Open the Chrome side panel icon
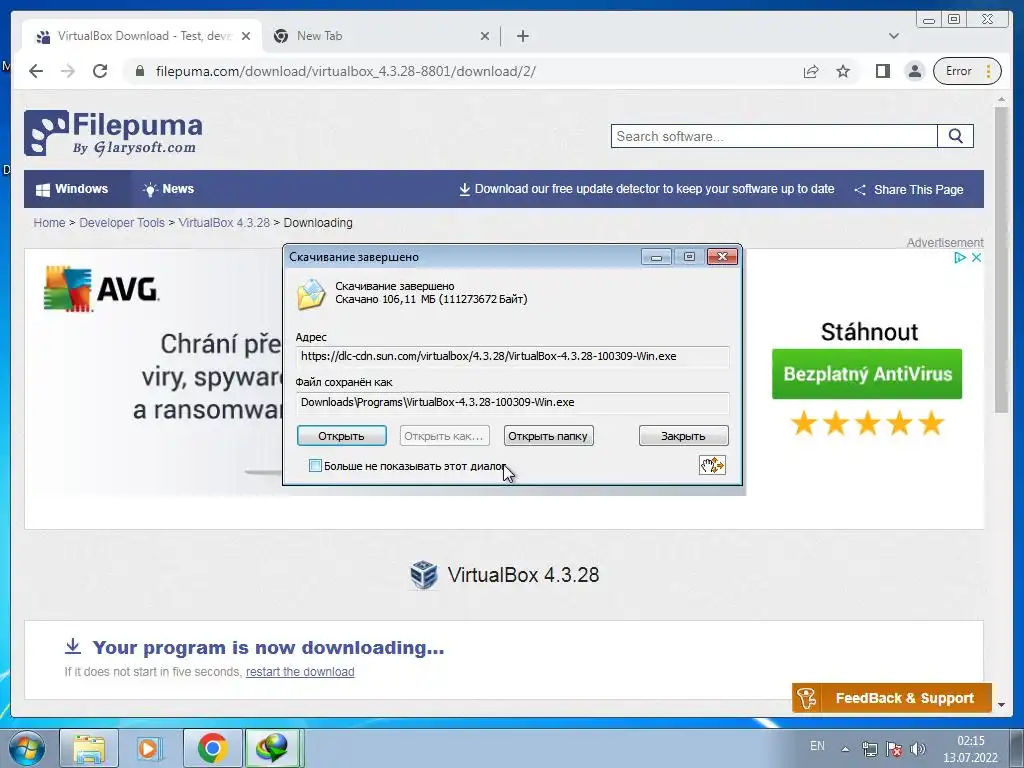Screen dimensions: 1024x768 882,71
